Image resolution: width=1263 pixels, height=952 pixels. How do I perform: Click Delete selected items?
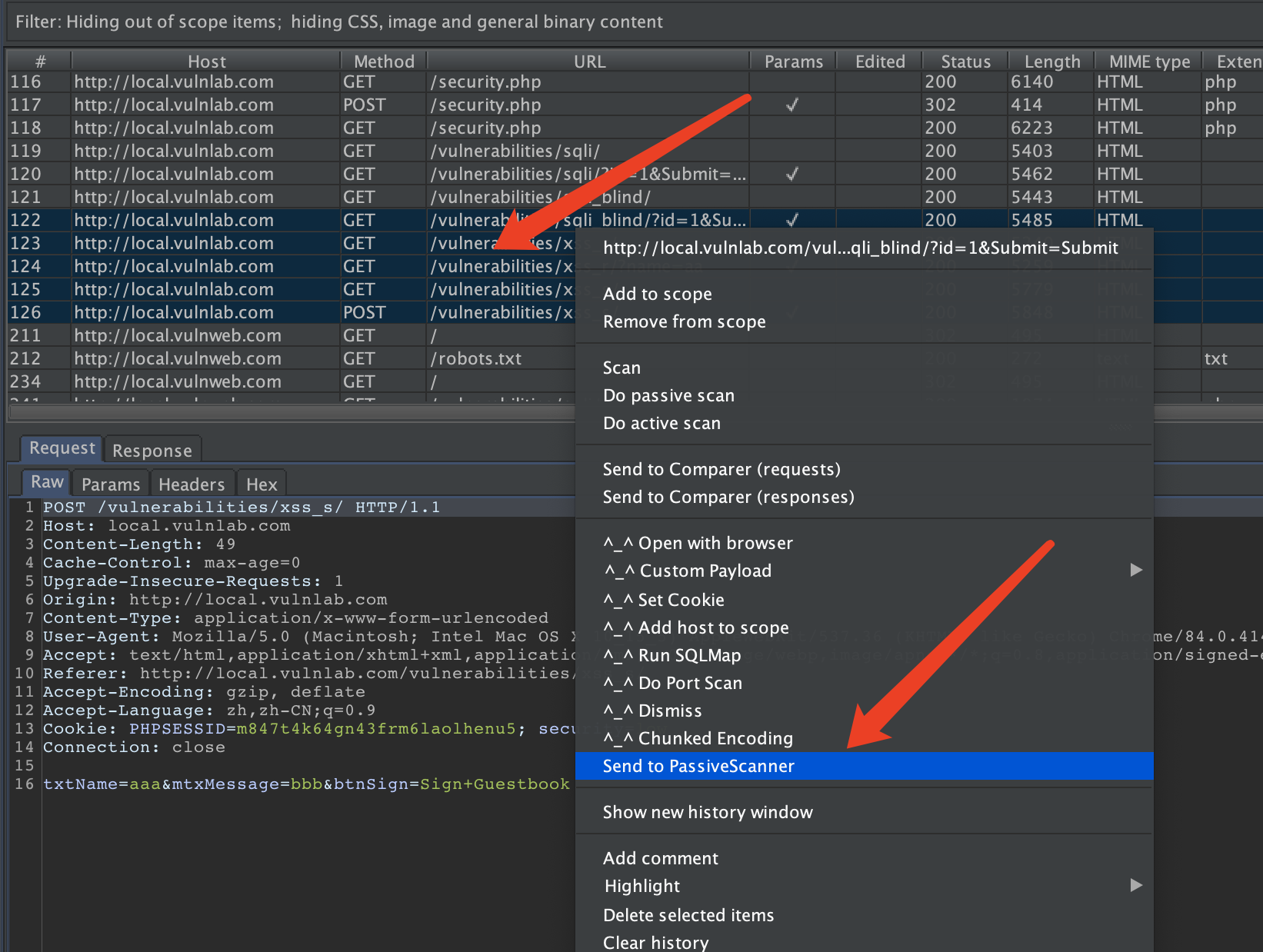click(x=688, y=915)
